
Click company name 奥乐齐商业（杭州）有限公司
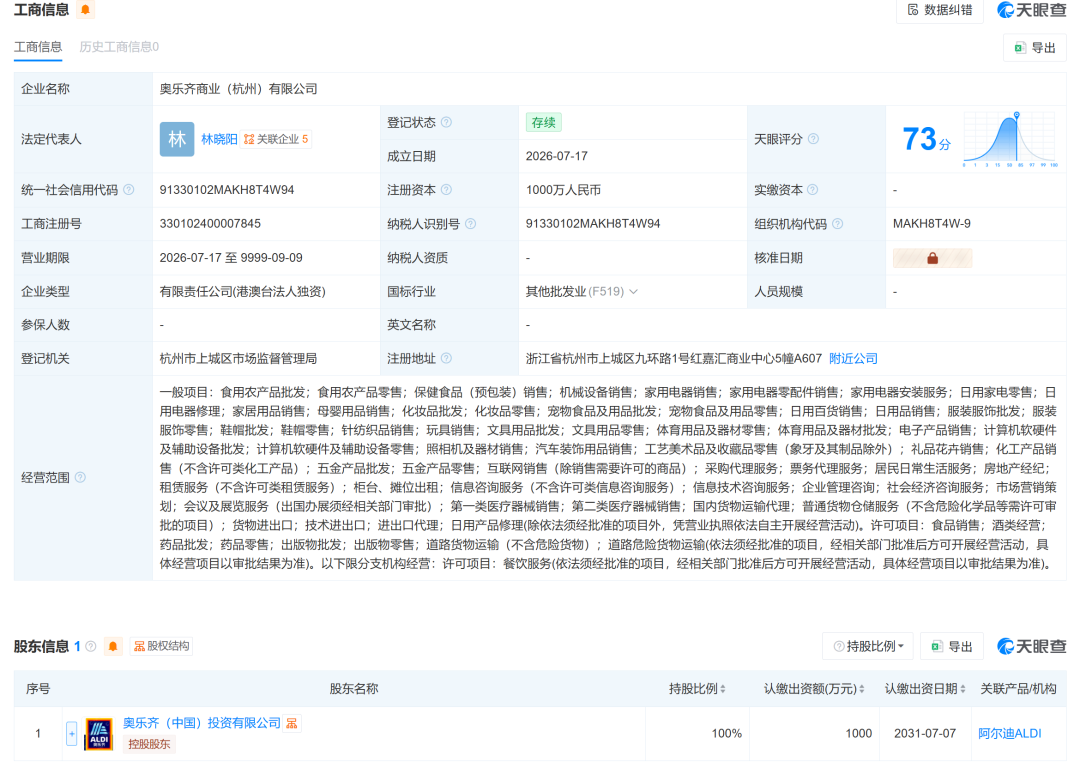(x=238, y=89)
